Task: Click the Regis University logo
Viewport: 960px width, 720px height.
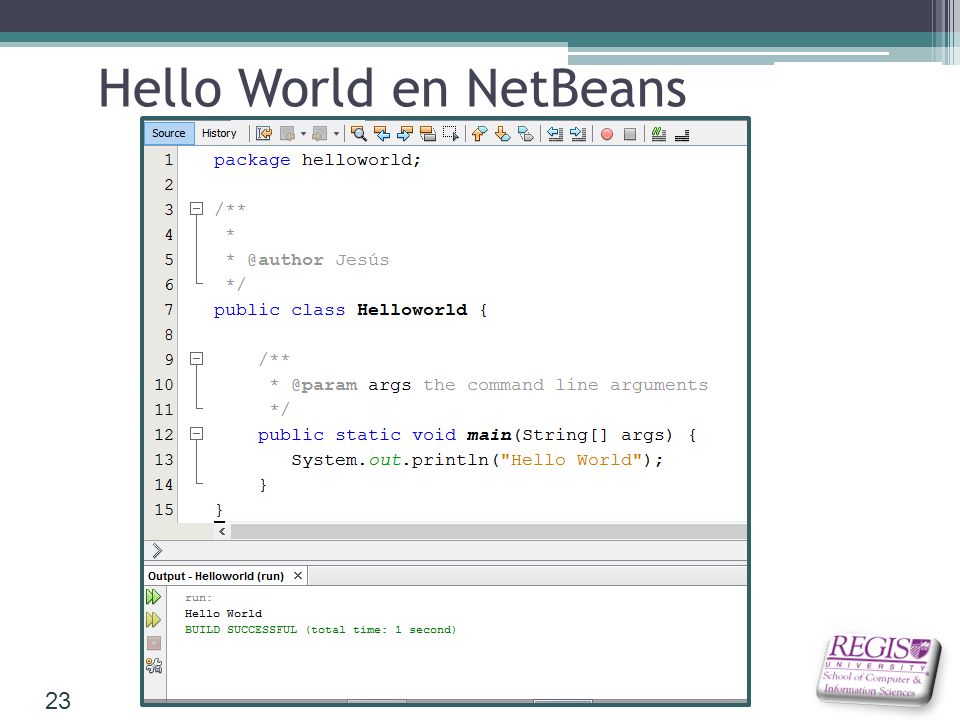Action: point(877,668)
